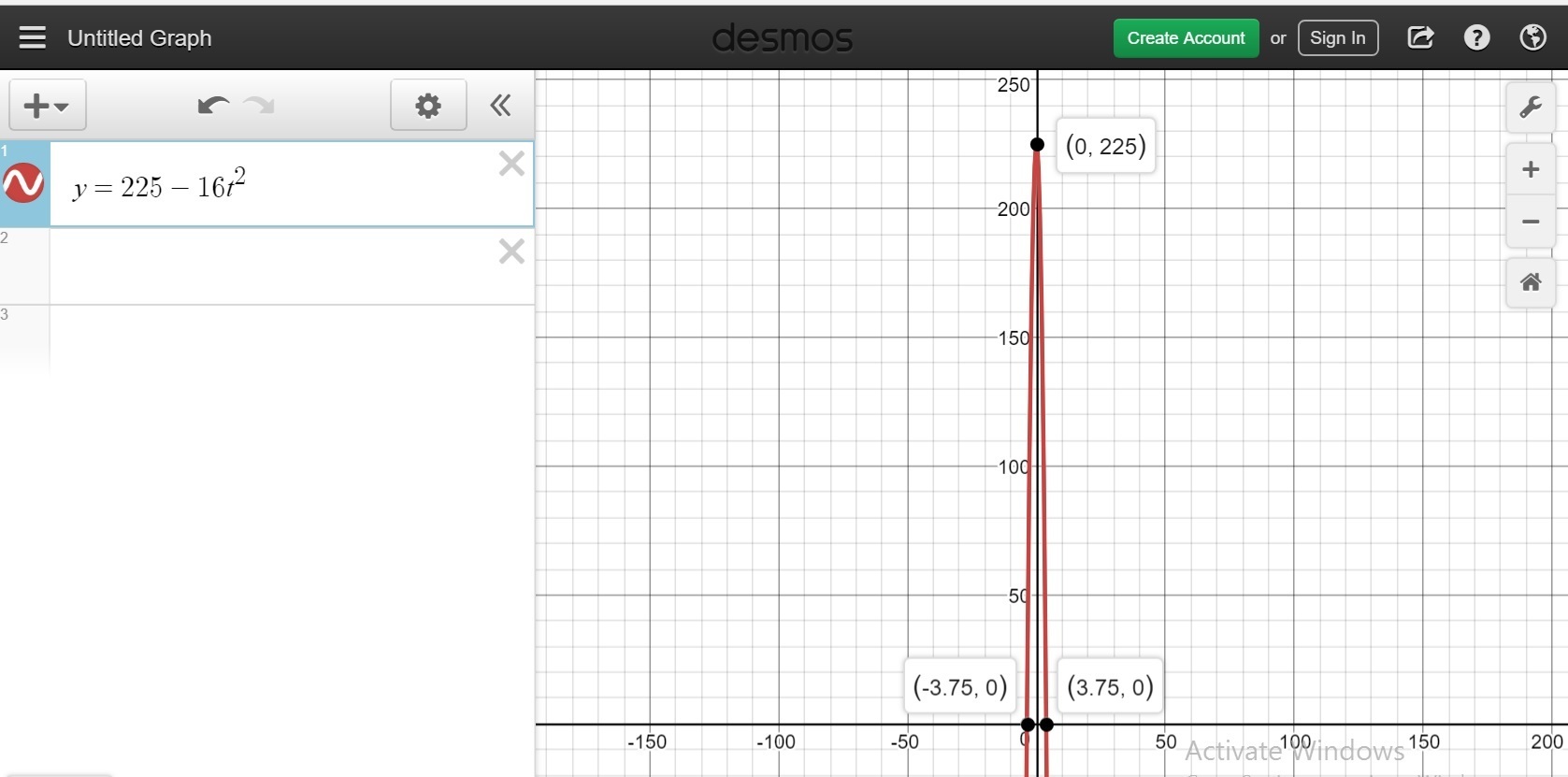This screenshot has width=1568, height=777.
Task: Toggle visibility of expression 1 curve
Action: pyautogui.click(x=23, y=182)
